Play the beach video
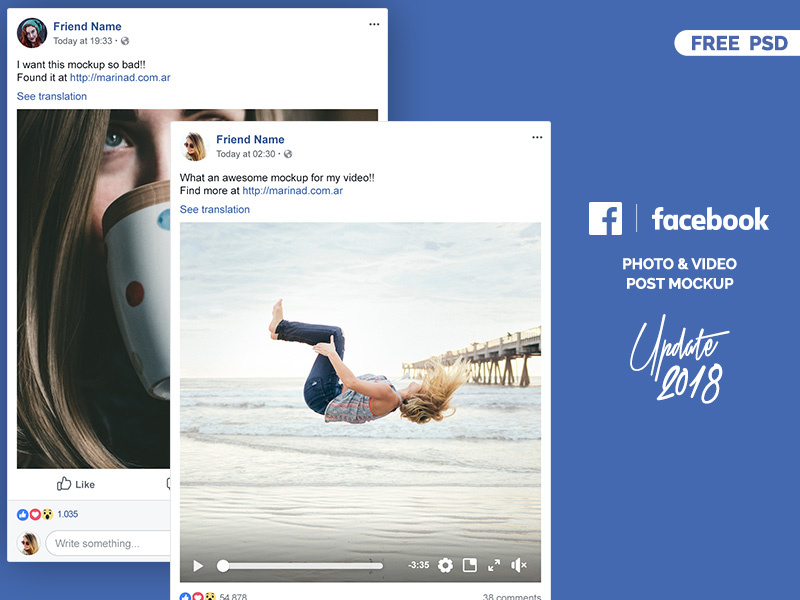Viewport: 800px width, 600px height. (x=198, y=565)
